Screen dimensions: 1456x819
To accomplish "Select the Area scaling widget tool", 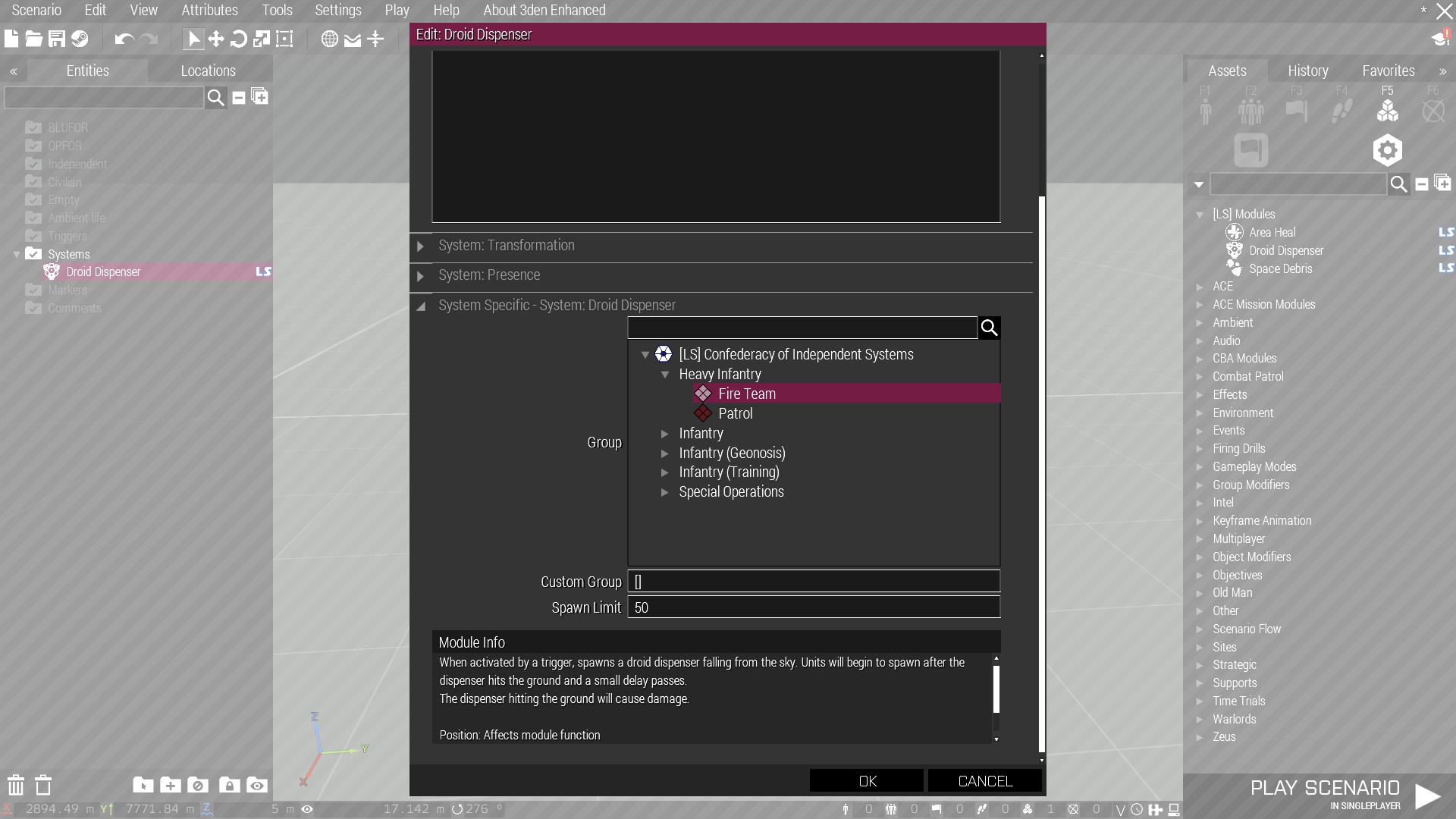I will [284, 39].
